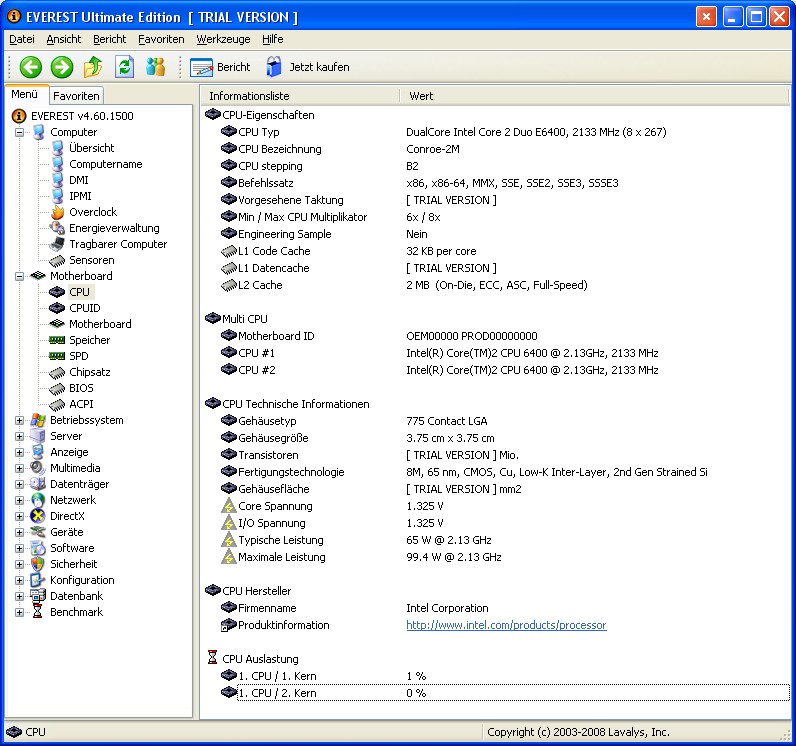
Task: Click the Geräte devices icon
Action: [x=38, y=532]
